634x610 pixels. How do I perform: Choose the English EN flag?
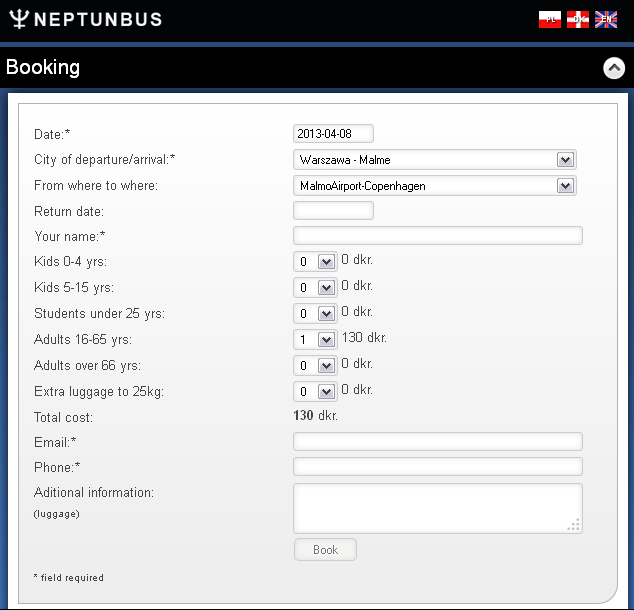click(606, 19)
